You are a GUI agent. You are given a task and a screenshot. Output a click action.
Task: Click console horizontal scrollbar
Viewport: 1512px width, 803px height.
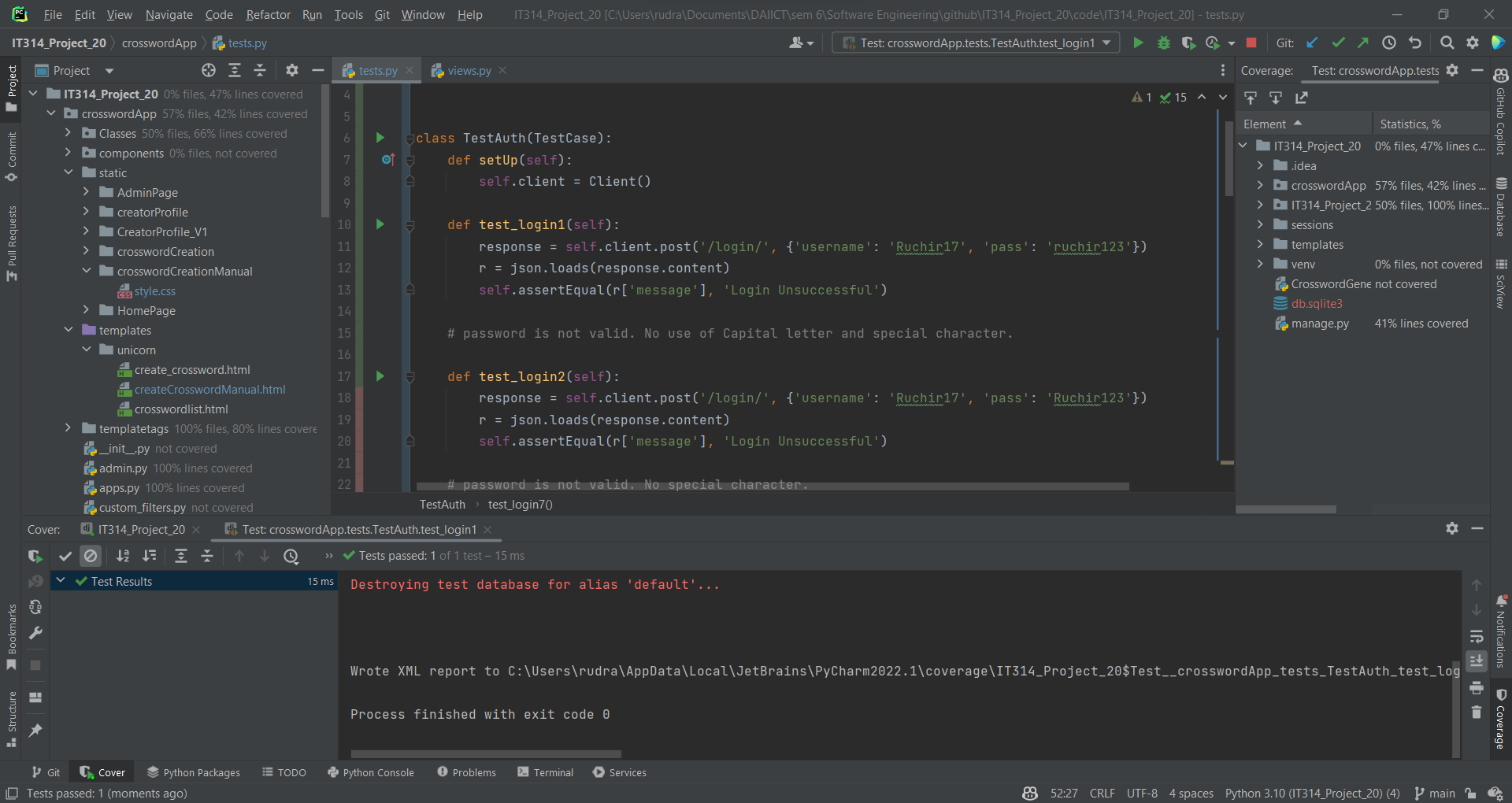click(x=486, y=754)
